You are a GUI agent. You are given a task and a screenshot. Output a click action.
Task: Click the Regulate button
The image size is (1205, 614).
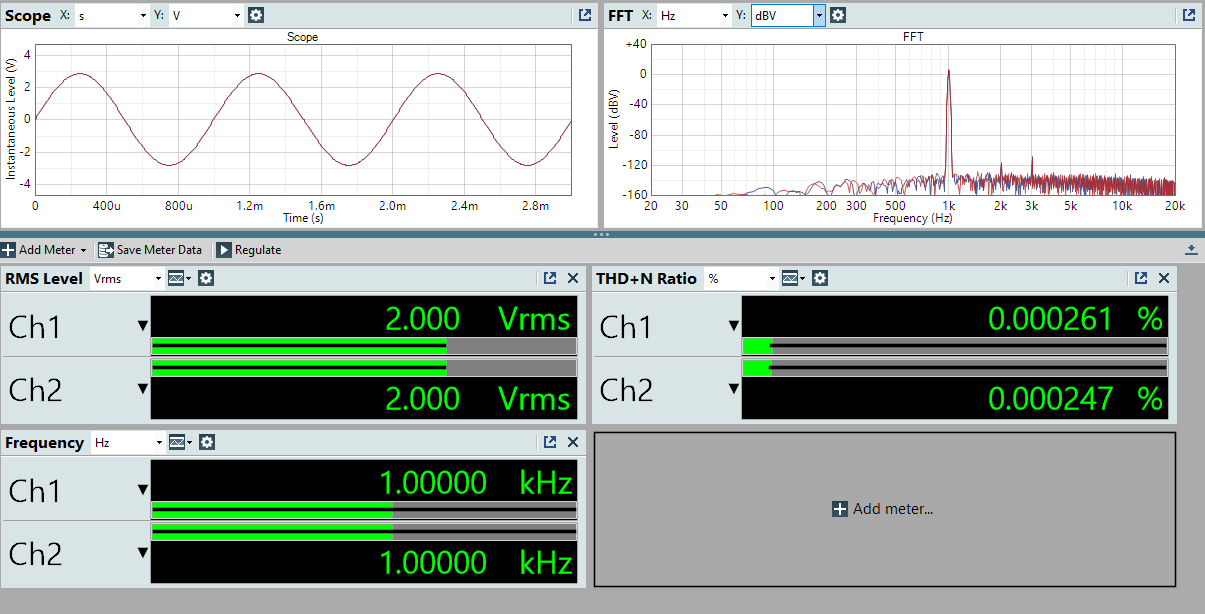[x=249, y=250]
